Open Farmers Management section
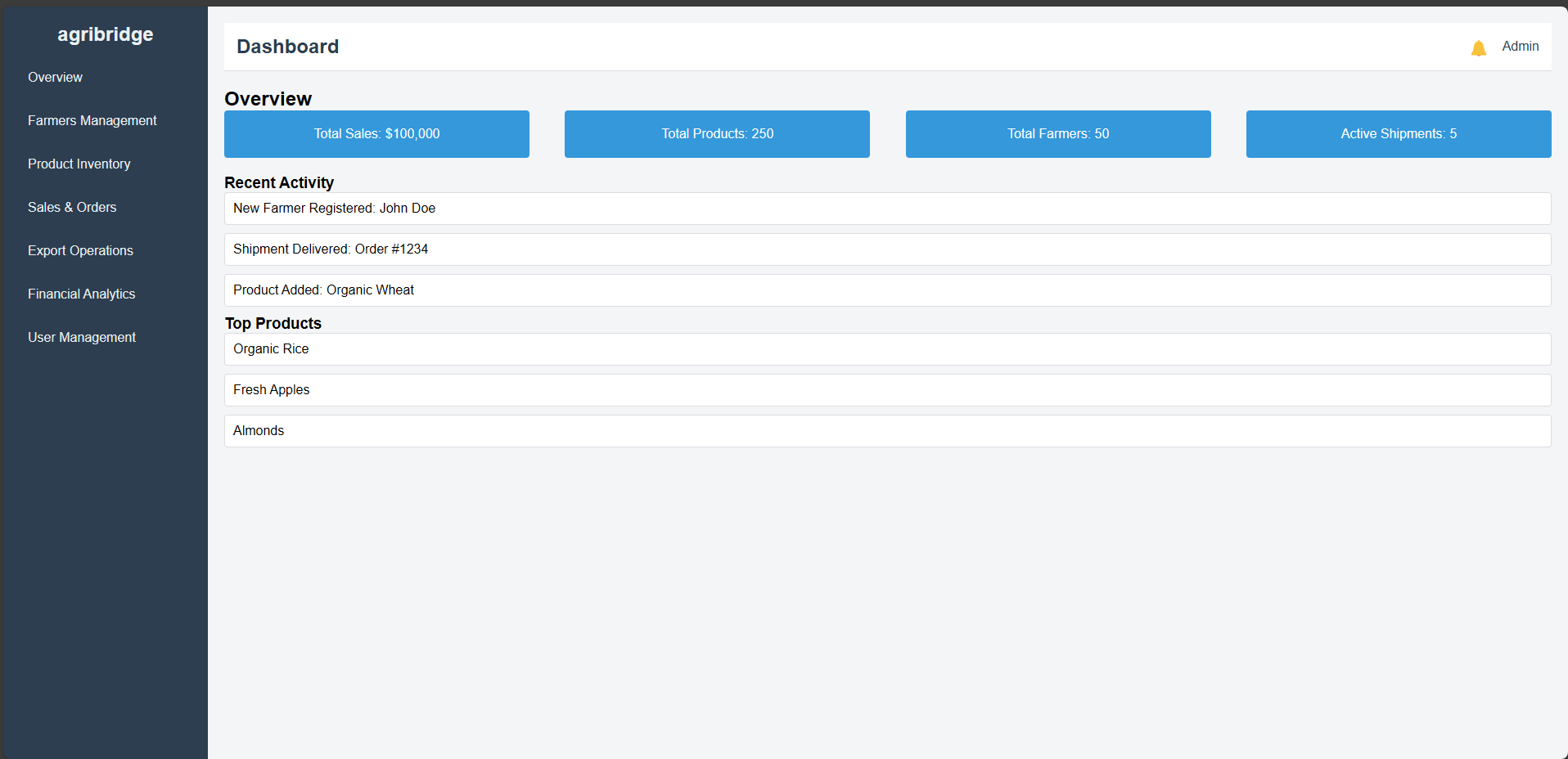The width and height of the screenshot is (1568, 759). (x=92, y=120)
